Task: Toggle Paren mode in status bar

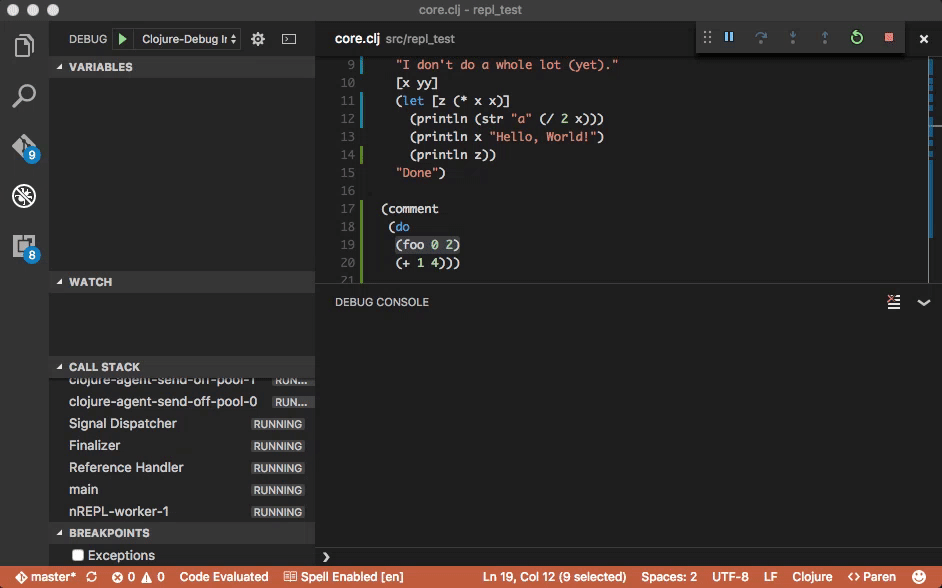Action: tap(871, 577)
